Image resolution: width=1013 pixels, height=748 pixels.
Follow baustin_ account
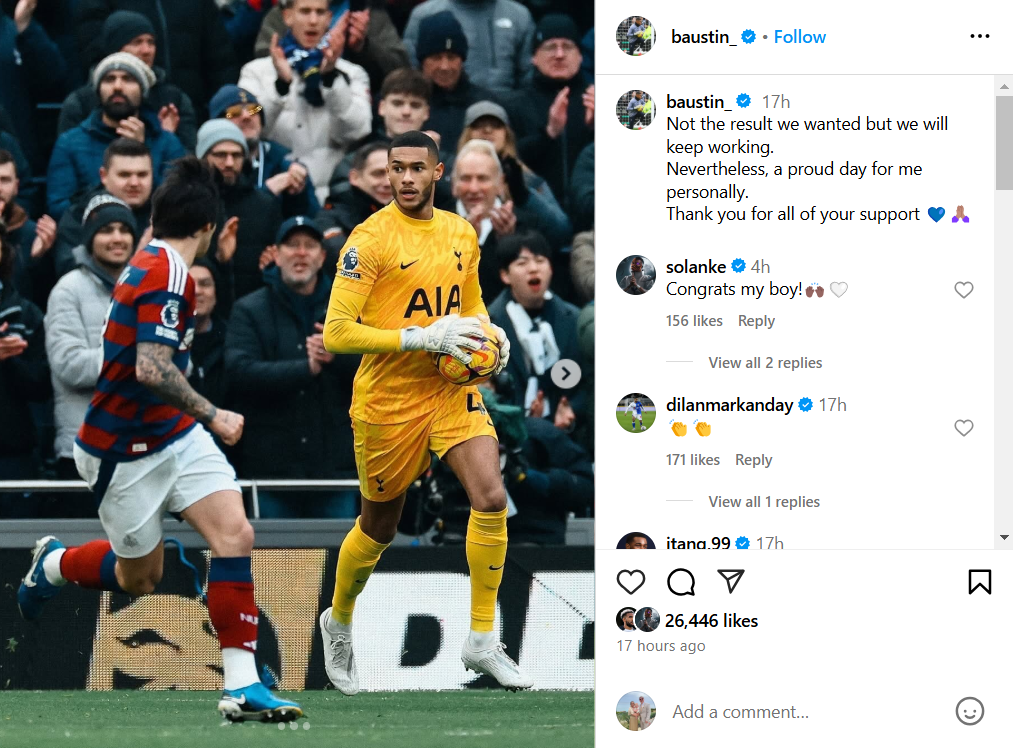800,37
